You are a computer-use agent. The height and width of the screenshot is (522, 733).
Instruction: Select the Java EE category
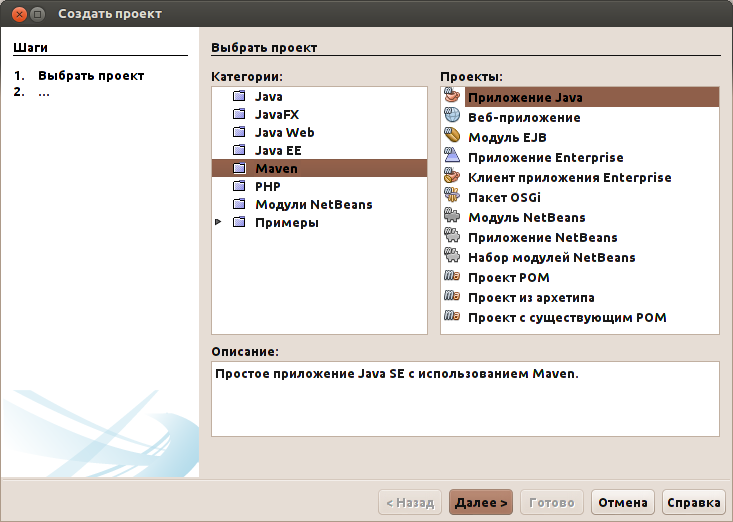[278, 150]
